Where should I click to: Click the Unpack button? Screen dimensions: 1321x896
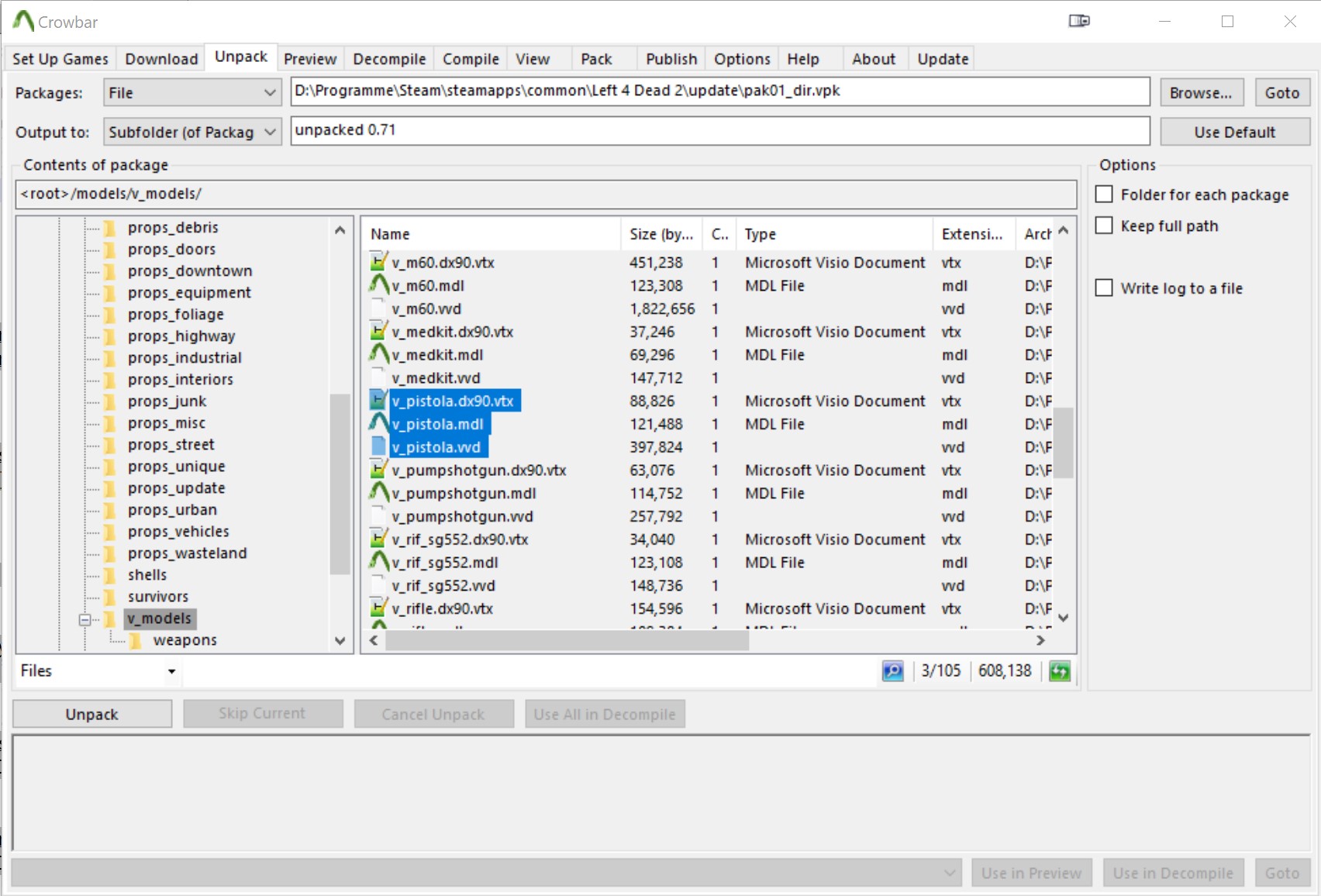92,714
